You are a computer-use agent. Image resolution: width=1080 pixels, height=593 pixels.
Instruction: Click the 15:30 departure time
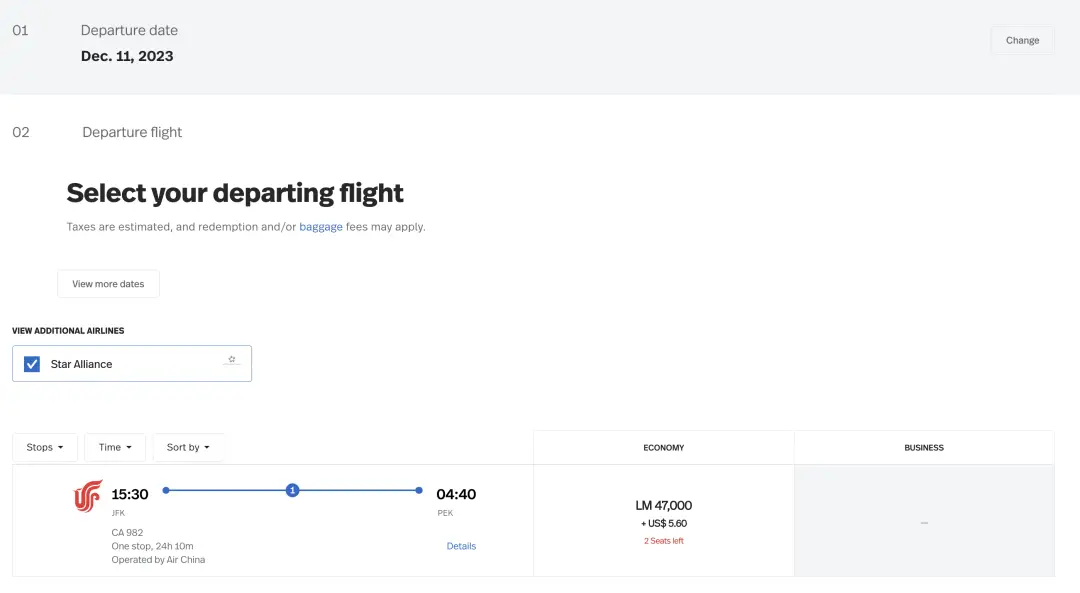point(129,495)
